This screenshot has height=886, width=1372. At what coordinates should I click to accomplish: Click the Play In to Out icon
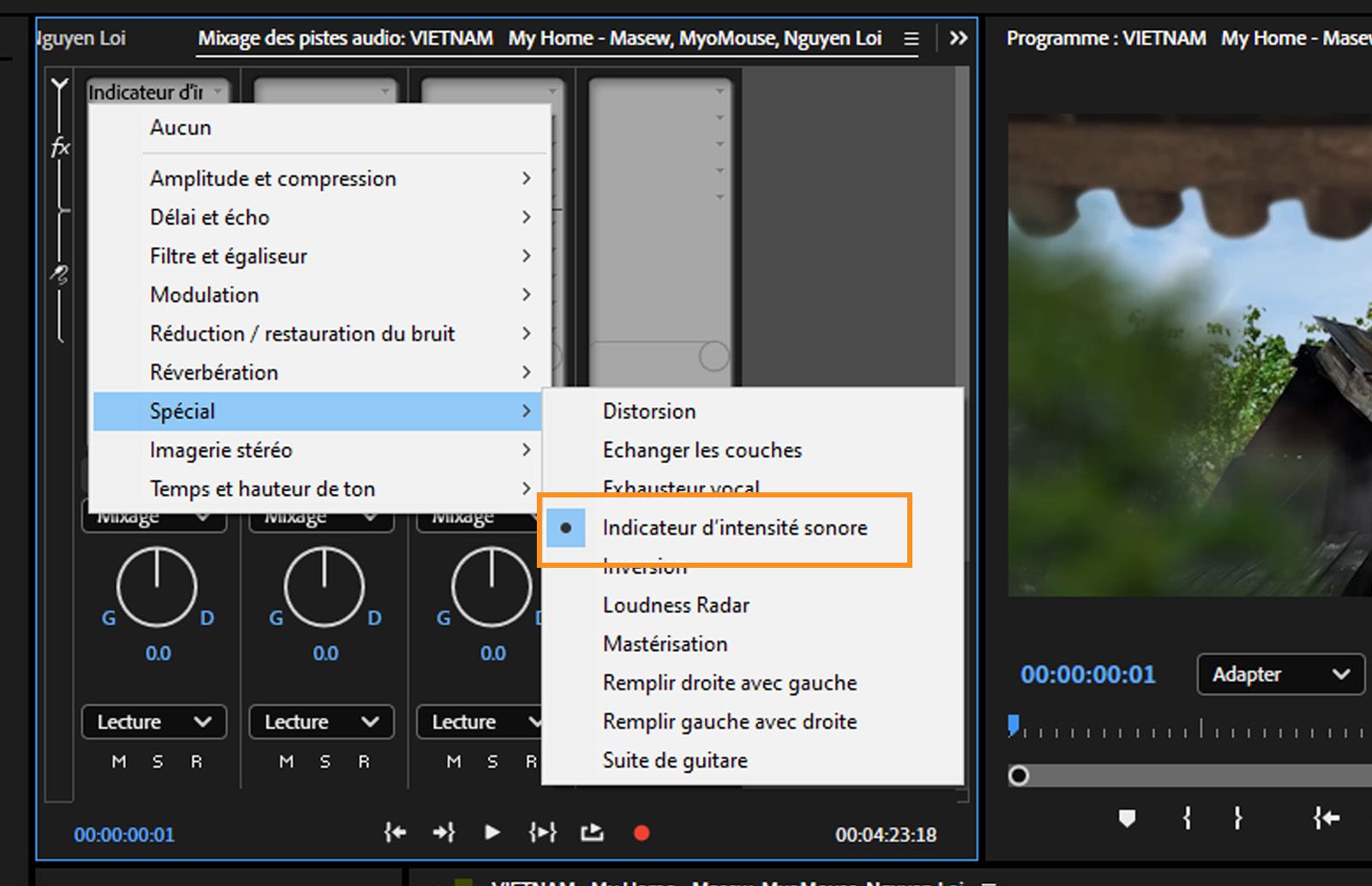[x=542, y=832]
